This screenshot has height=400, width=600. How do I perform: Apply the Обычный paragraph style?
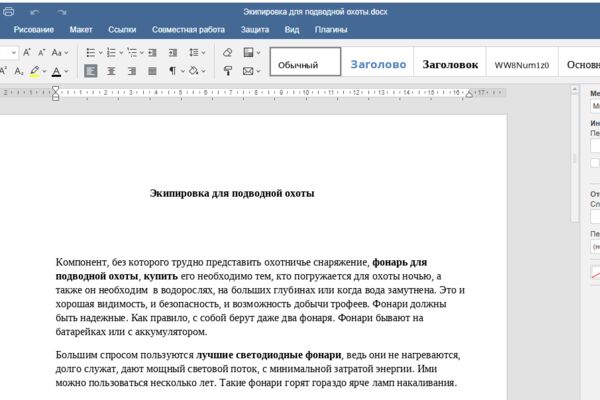[305, 62]
